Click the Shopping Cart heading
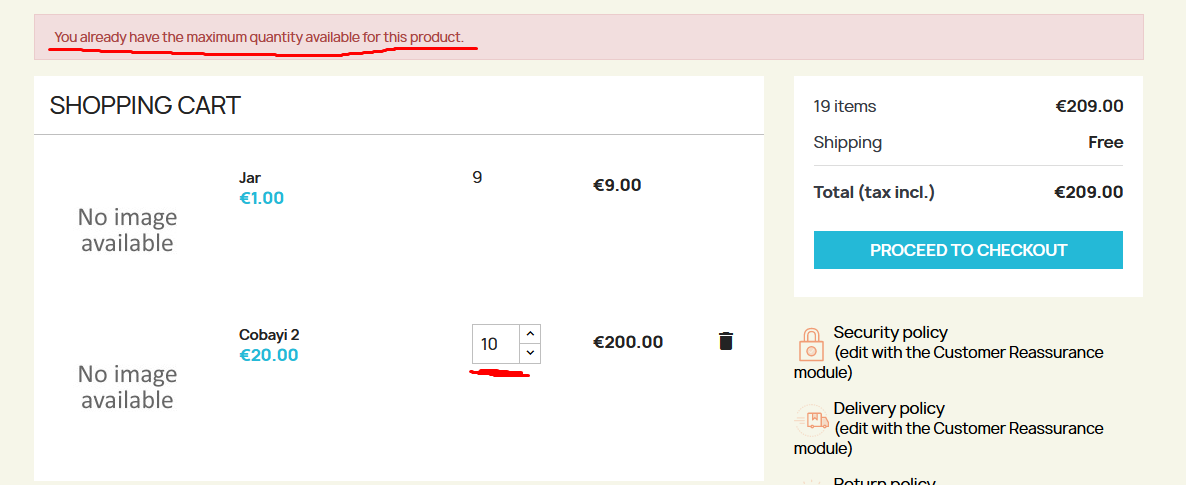This screenshot has height=485, width=1186. click(x=145, y=105)
